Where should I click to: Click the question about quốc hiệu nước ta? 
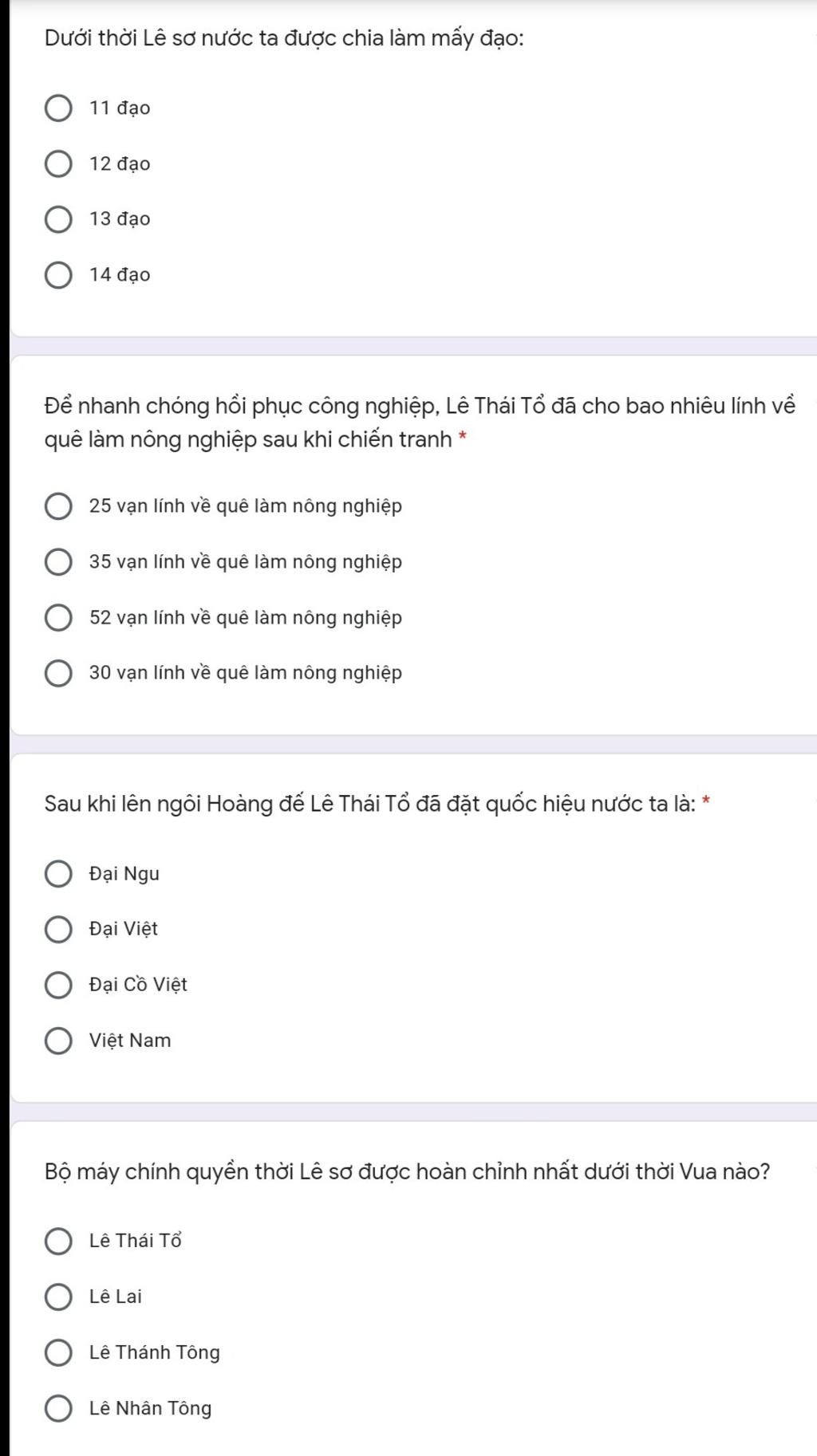click(370, 804)
